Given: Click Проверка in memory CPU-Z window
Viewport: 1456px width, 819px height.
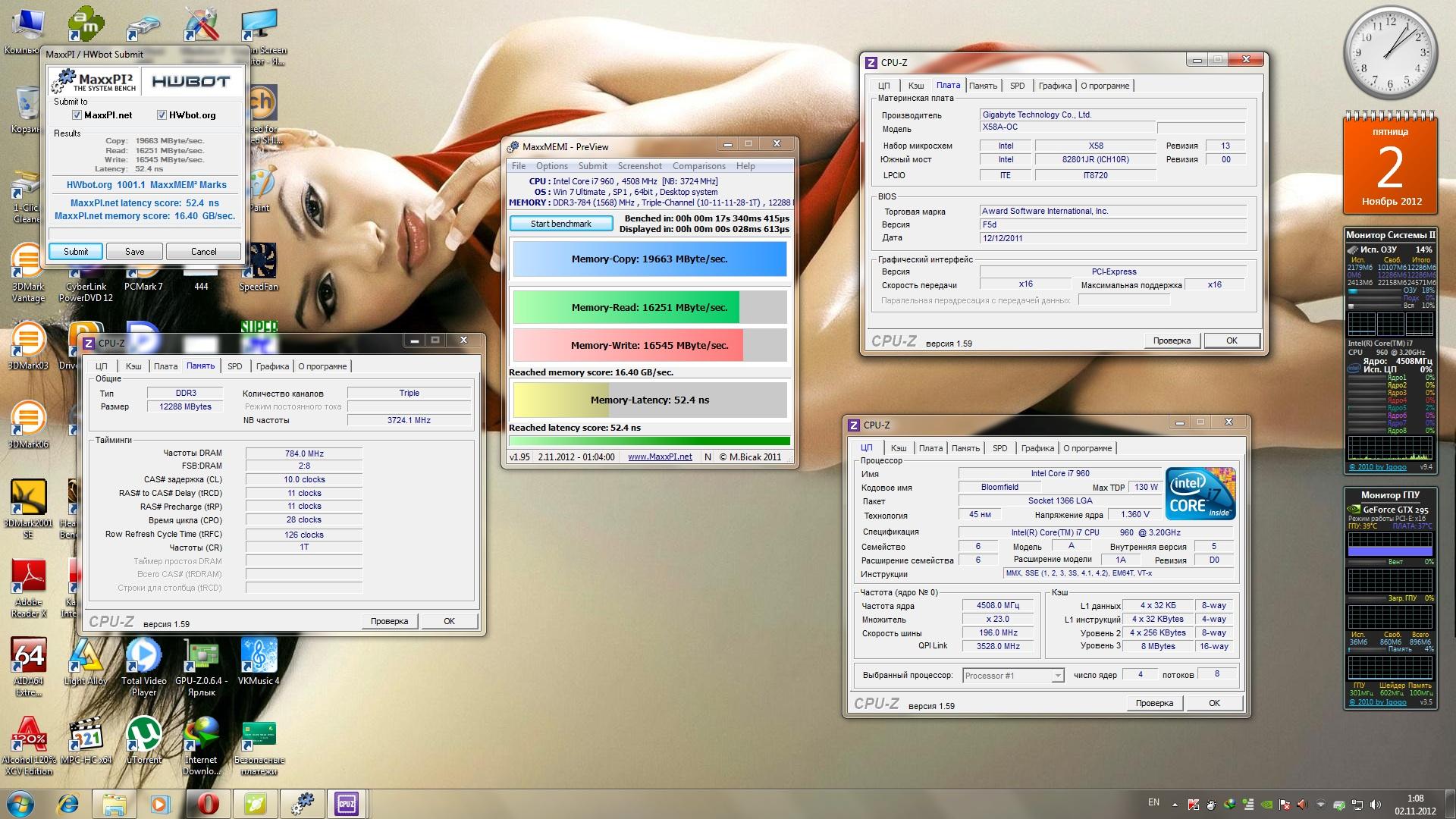Looking at the screenshot, I should (389, 621).
